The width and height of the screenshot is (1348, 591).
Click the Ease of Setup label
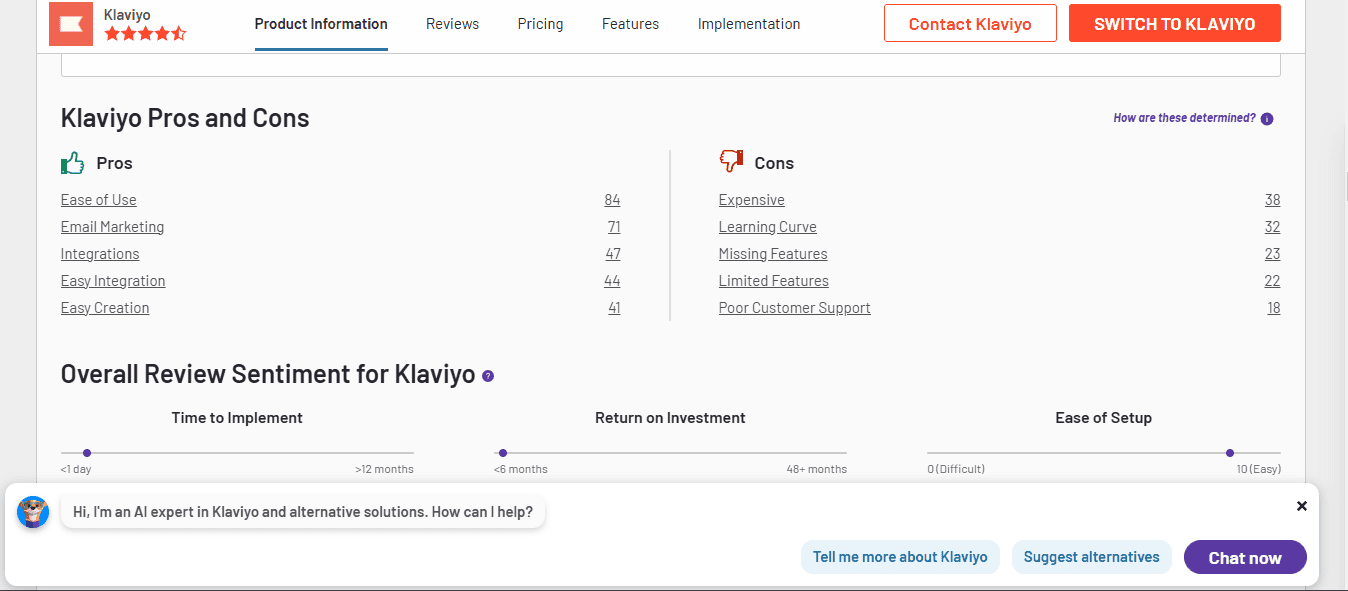tap(1104, 418)
